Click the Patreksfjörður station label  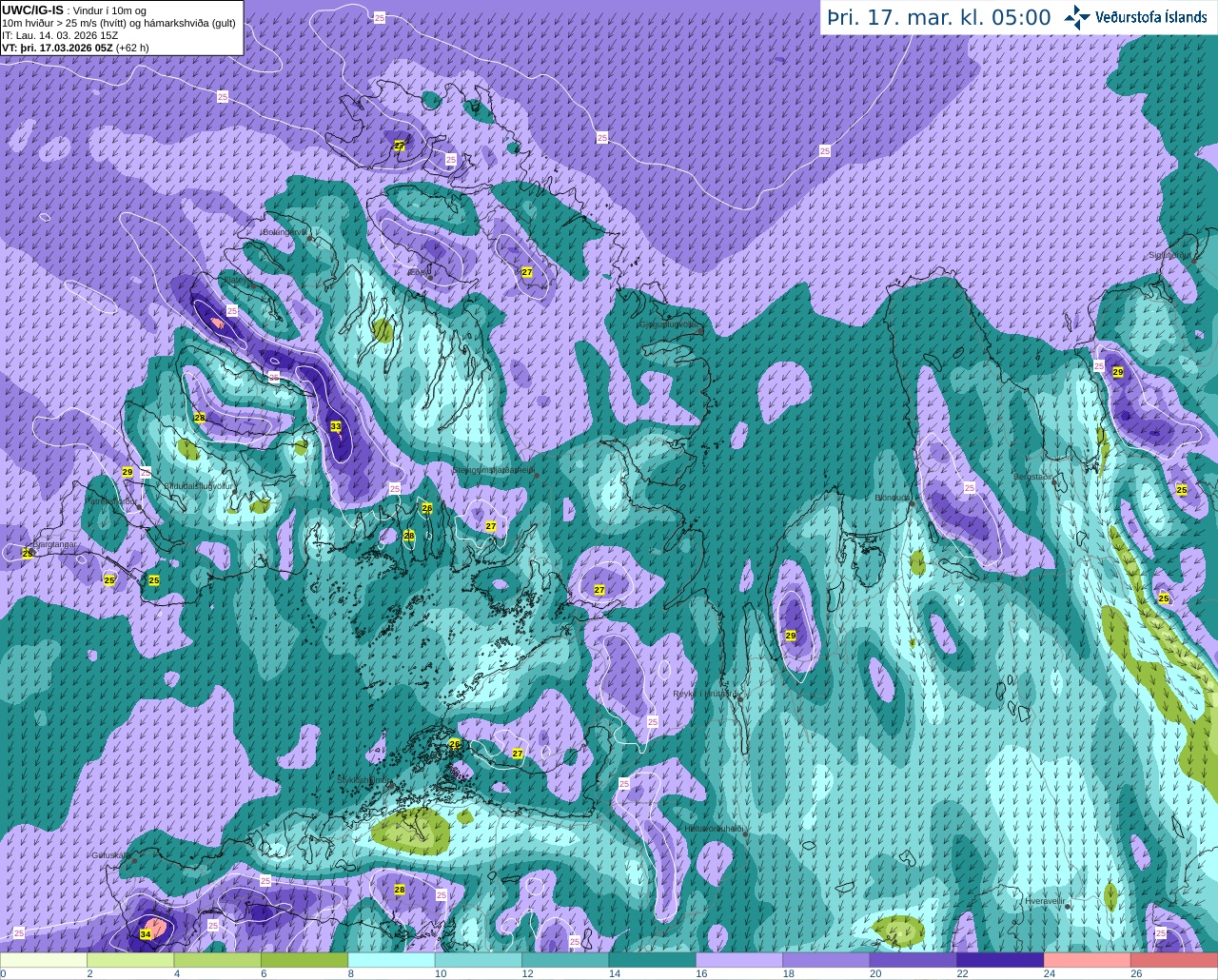pyautogui.click(x=111, y=500)
